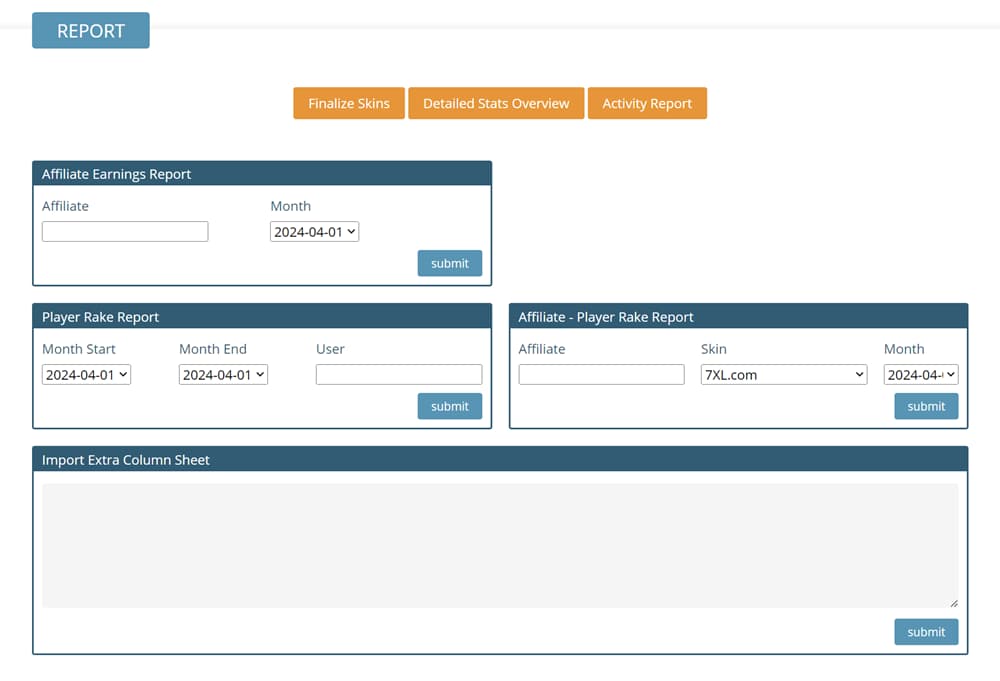The width and height of the screenshot is (1000, 681).
Task: Open the Finalize Skins page
Action: 348,103
